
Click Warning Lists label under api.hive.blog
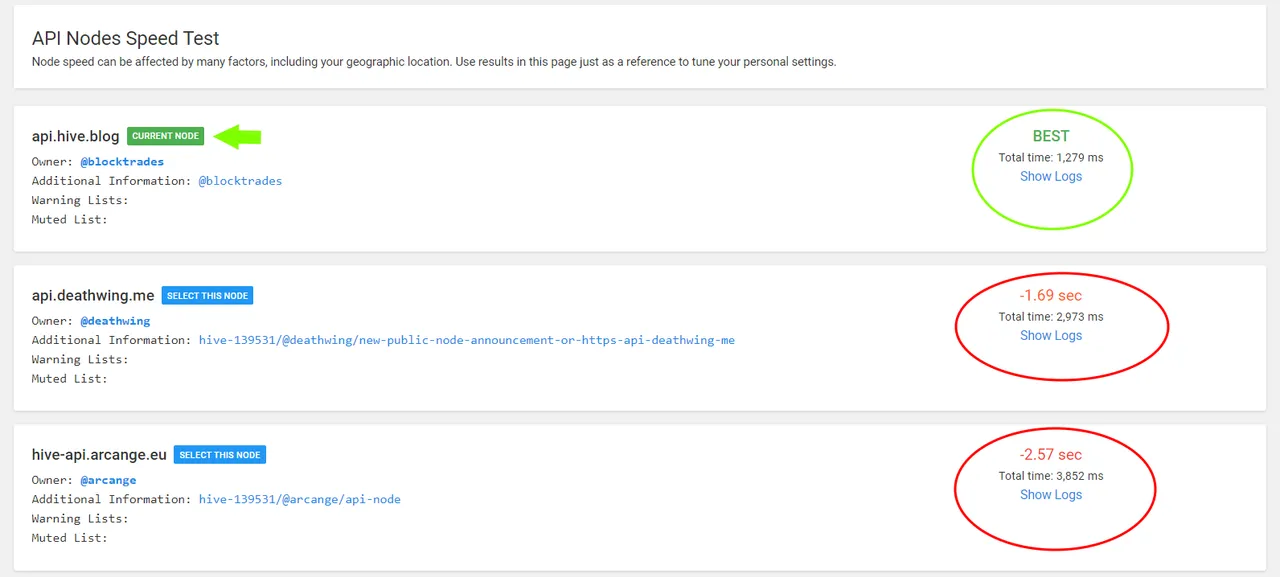[80, 200]
